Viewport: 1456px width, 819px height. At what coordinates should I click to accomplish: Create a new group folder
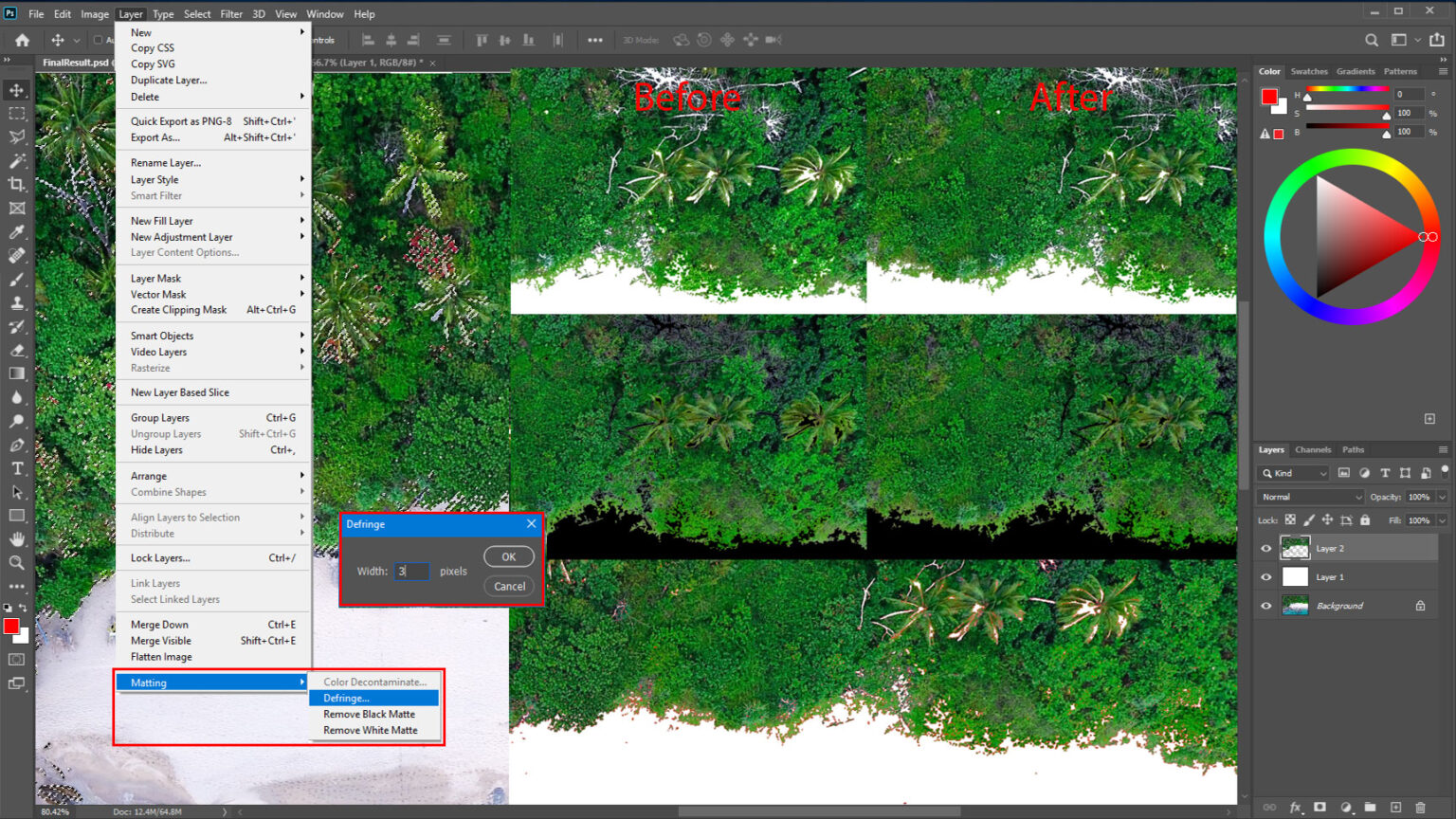tap(1370, 808)
